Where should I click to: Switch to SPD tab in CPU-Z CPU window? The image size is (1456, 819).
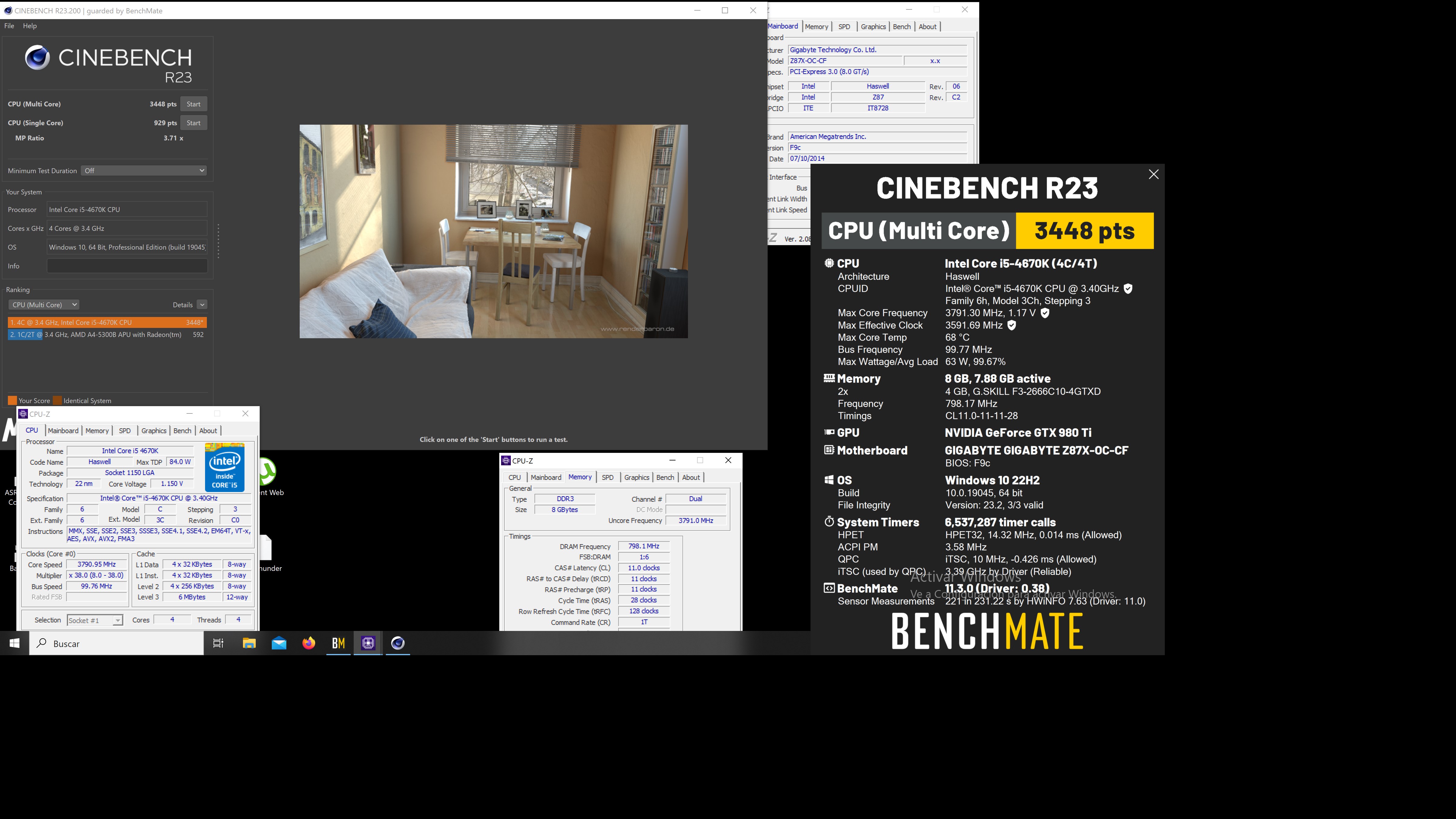pyautogui.click(x=125, y=431)
